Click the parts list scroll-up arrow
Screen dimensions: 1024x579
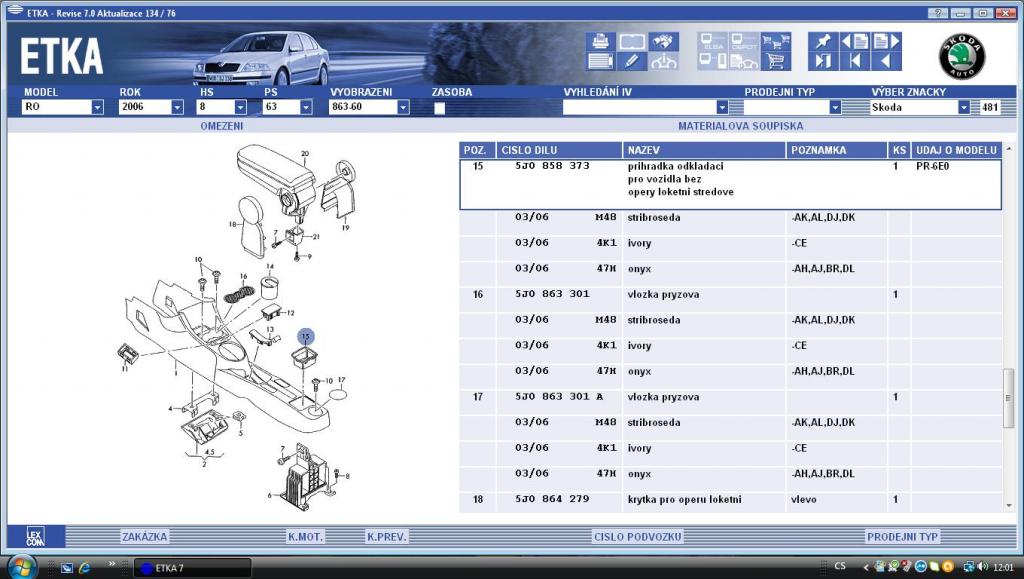(1009, 149)
